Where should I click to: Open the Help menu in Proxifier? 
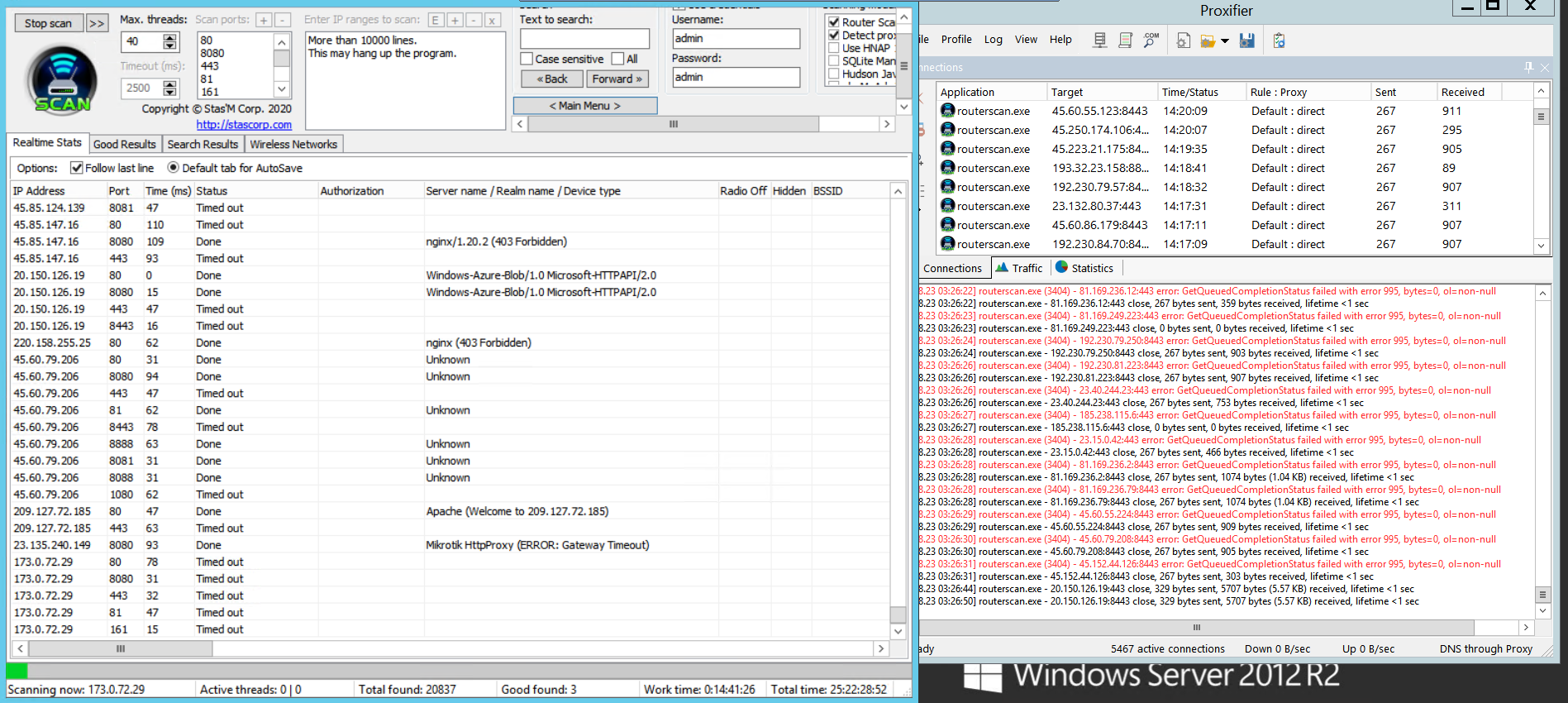pyautogui.click(x=1060, y=39)
